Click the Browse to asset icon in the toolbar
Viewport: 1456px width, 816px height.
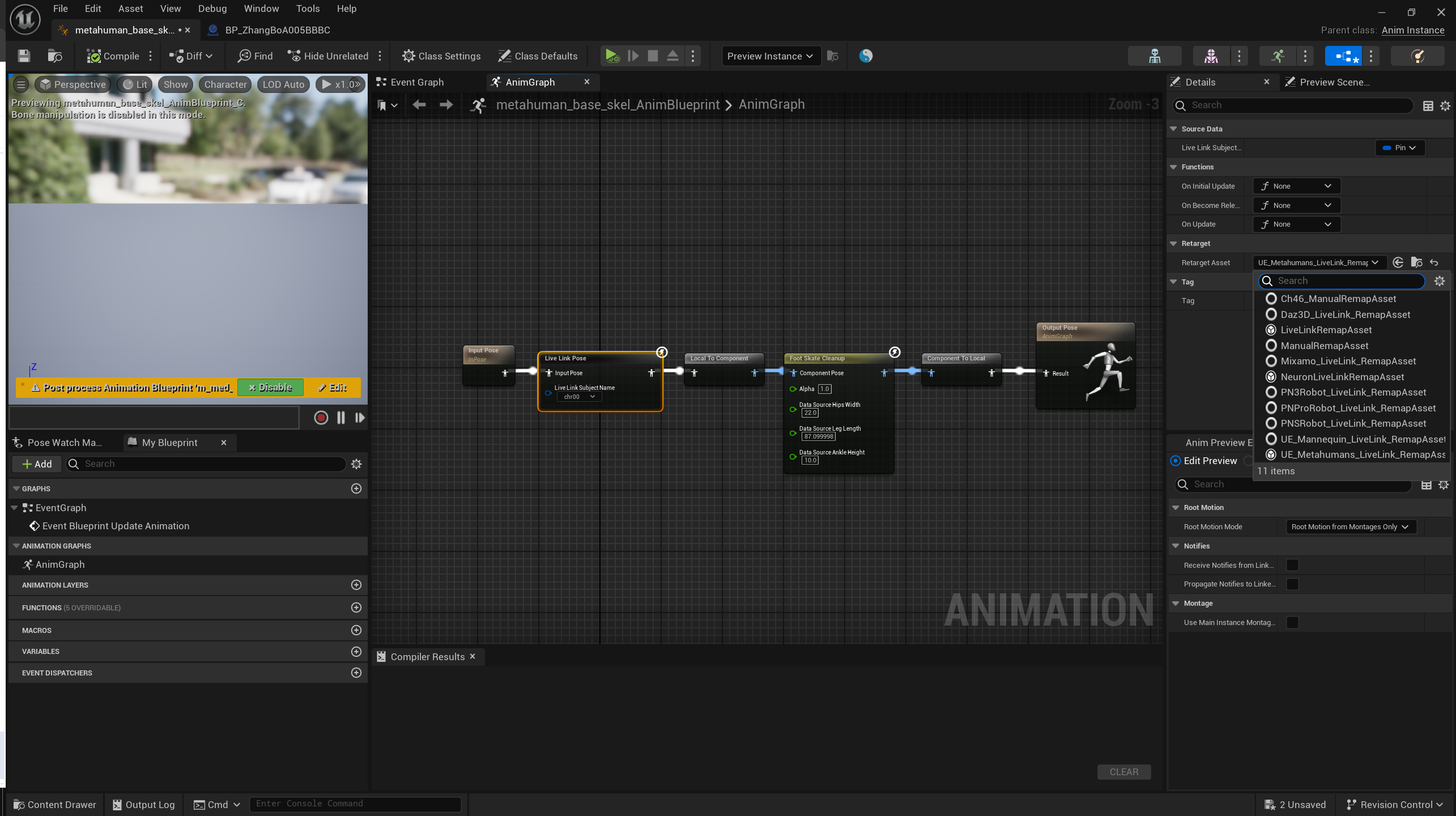click(55, 56)
